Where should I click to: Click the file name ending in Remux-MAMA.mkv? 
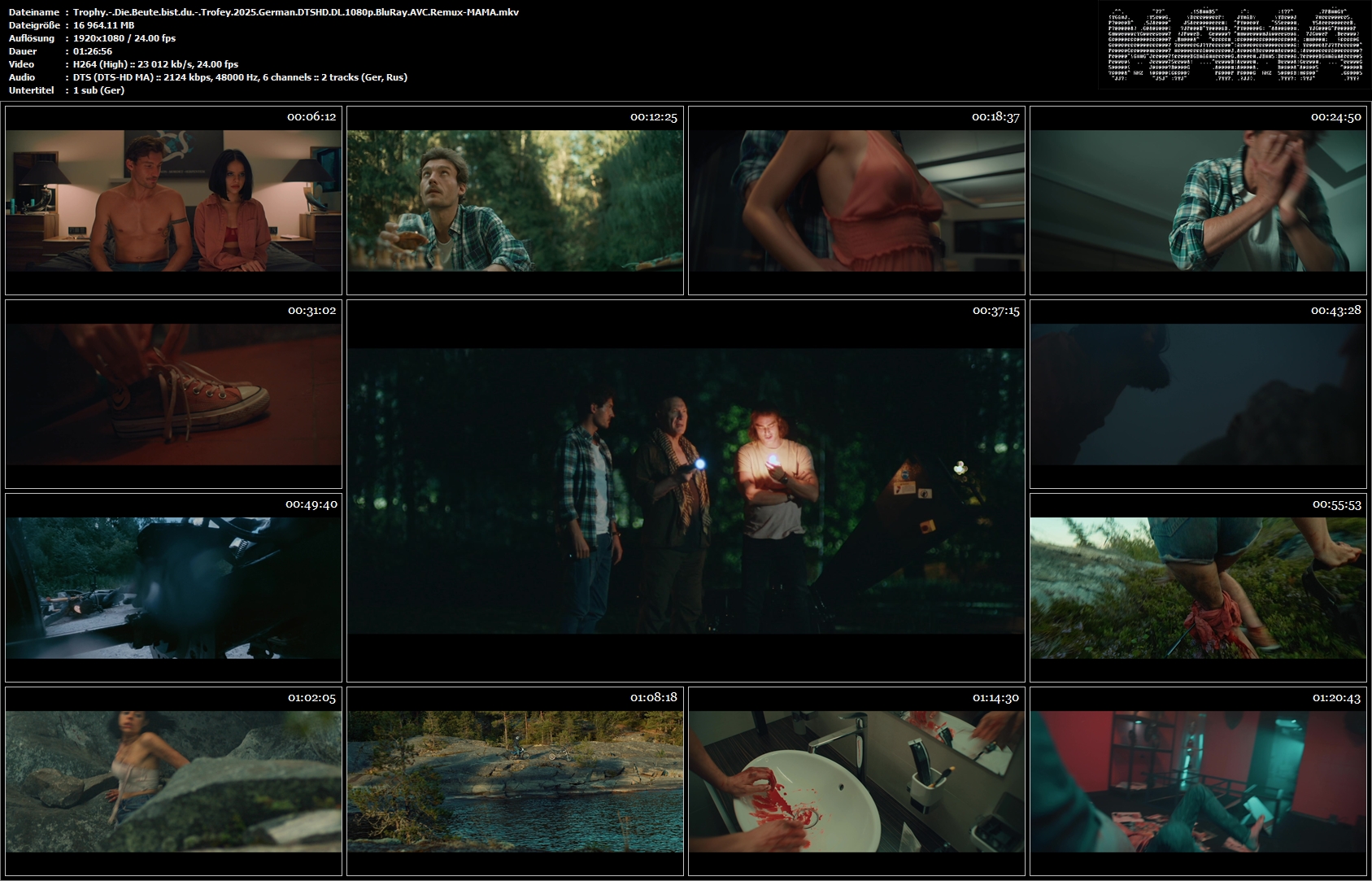tap(296, 12)
